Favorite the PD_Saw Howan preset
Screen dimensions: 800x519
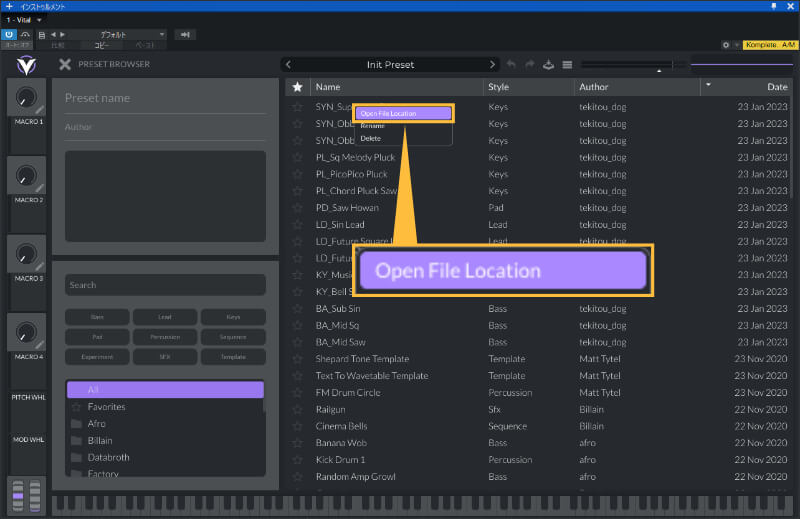pyautogui.click(x=297, y=208)
